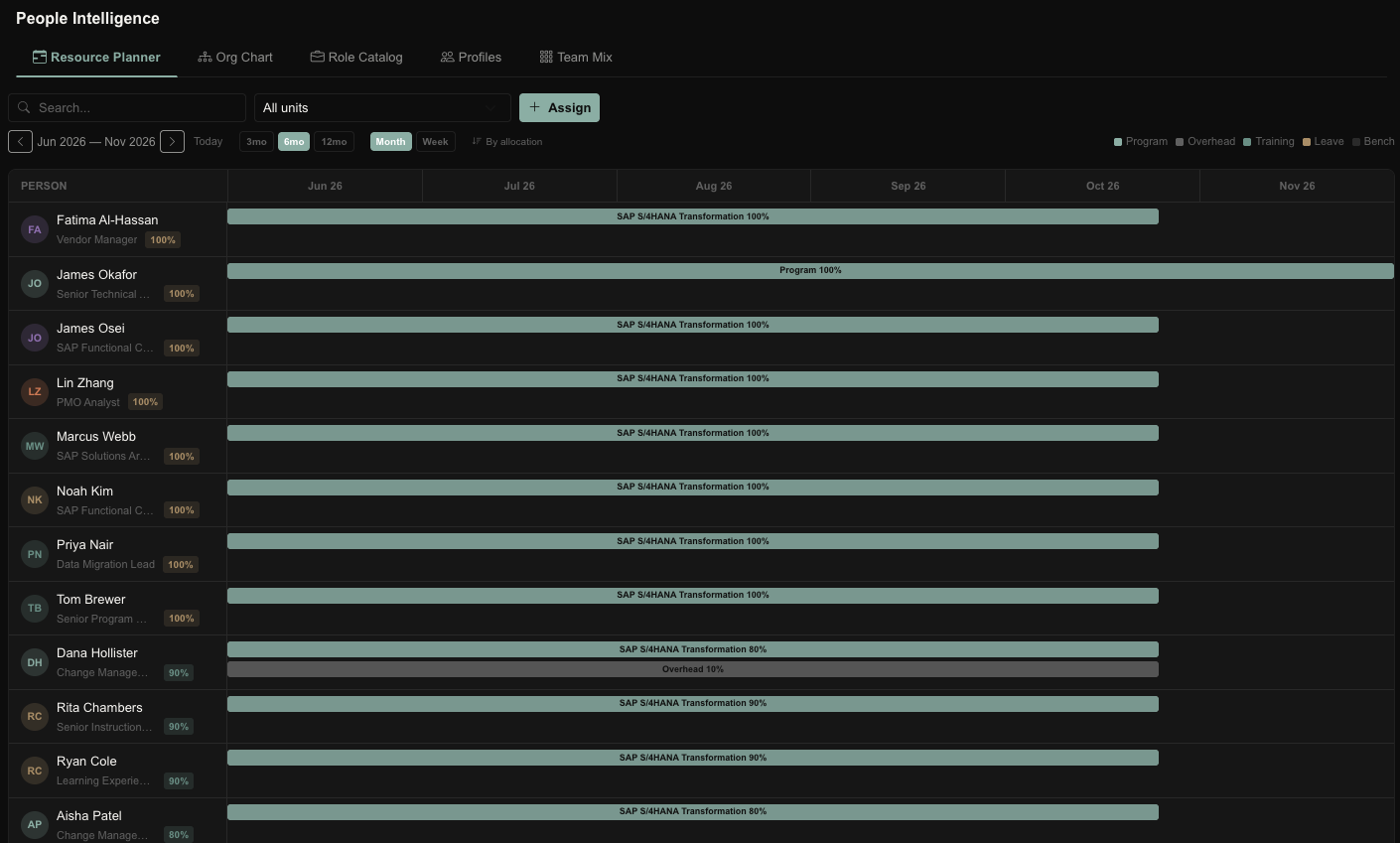Sort By allocation

507,142
